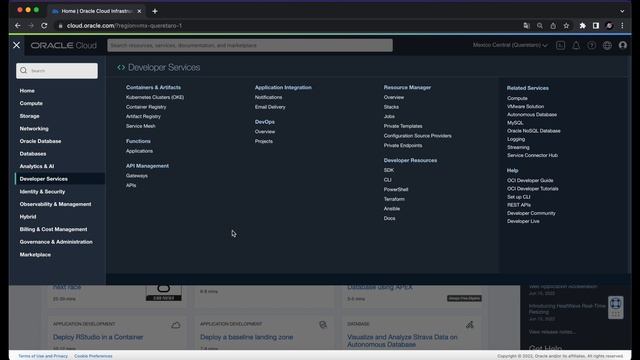
Task: Click the browser address bar URL
Action: pyautogui.click(x=124, y=26)
